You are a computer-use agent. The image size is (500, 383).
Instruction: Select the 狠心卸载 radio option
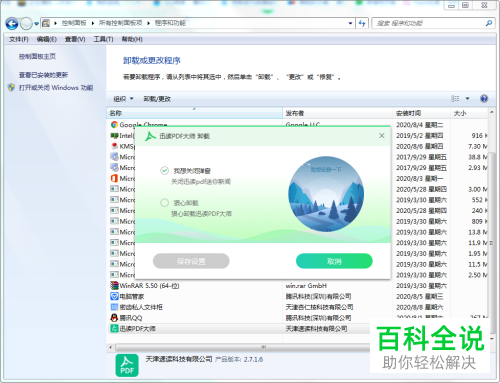[x=164, y=203]
